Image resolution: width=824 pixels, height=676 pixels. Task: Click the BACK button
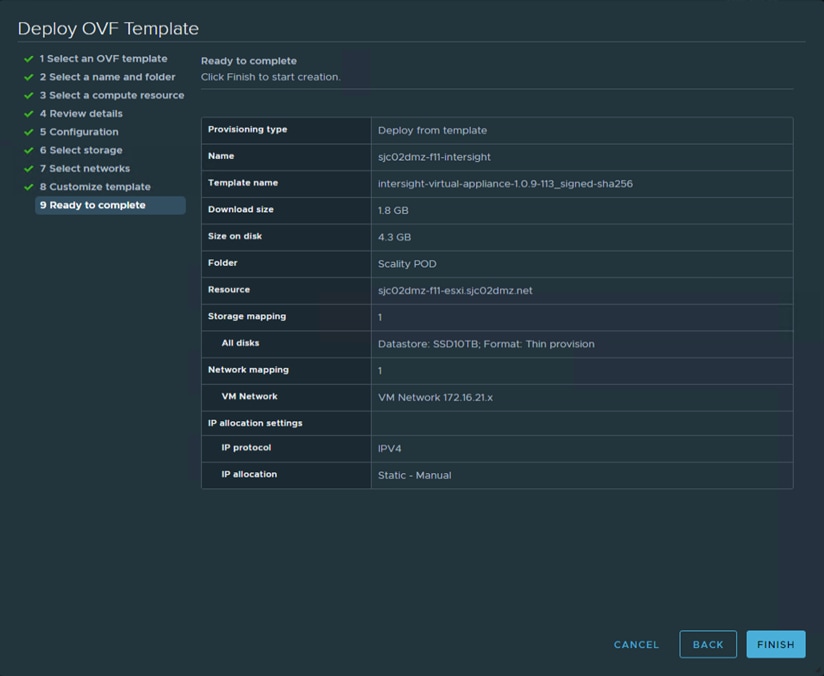(x=708, y=644)
